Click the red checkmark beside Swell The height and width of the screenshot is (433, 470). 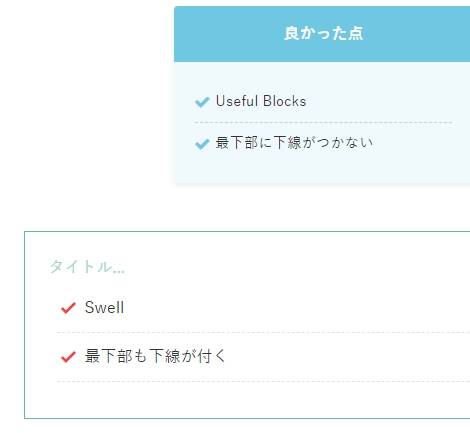point(68,308)
